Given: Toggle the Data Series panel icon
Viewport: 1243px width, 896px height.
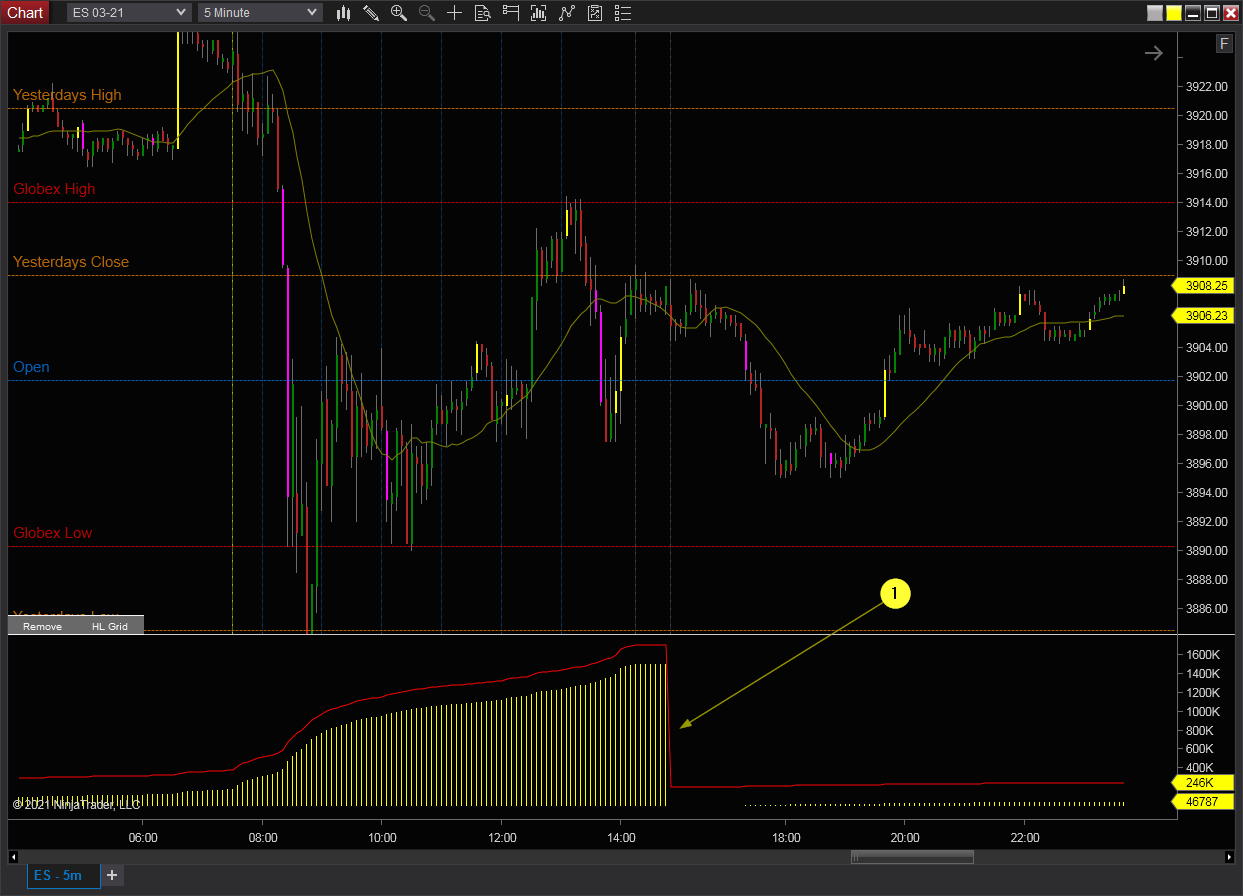Looking at the screenshot, I should tap(510, 13).
